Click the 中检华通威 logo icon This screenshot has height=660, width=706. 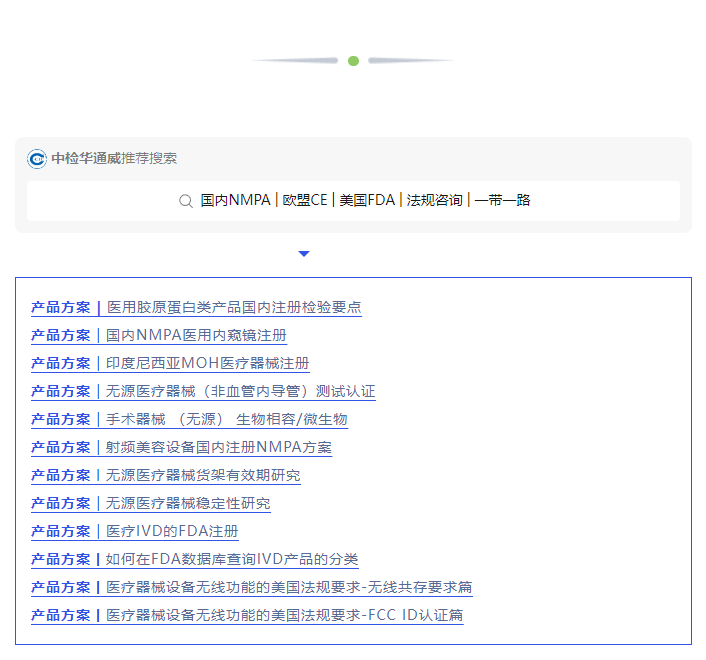click(37, 159)
